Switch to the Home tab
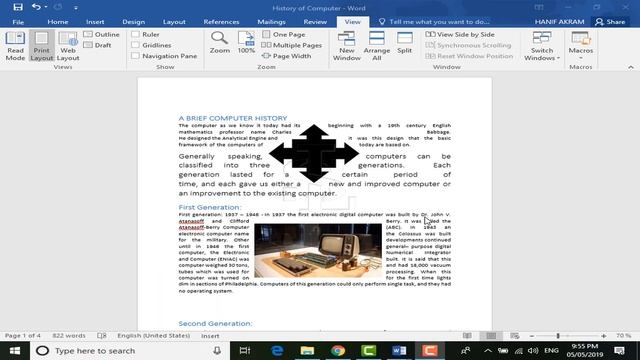The image size is (640, 360). pos(58,22)
